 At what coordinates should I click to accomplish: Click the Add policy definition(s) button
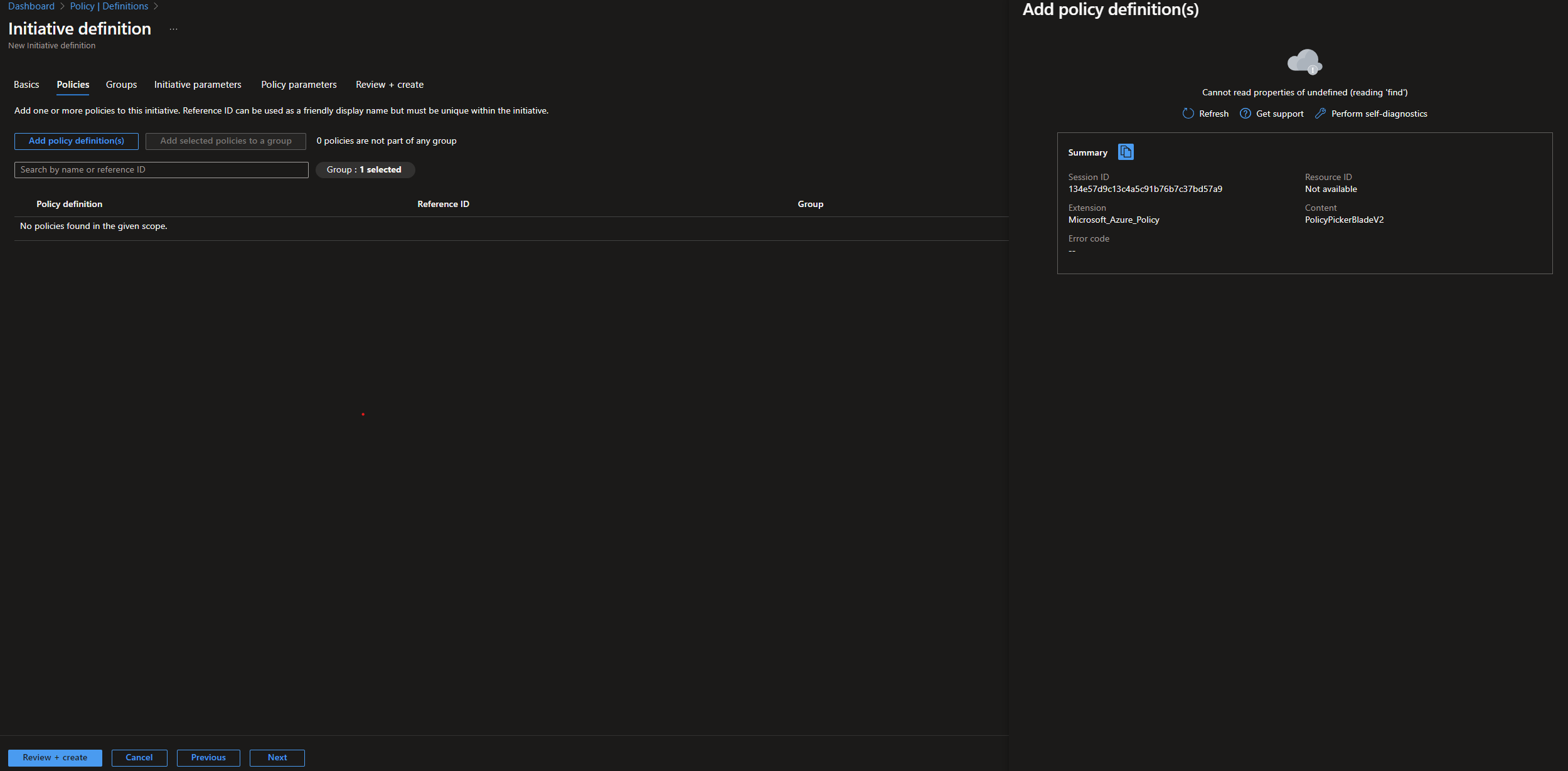77,141
